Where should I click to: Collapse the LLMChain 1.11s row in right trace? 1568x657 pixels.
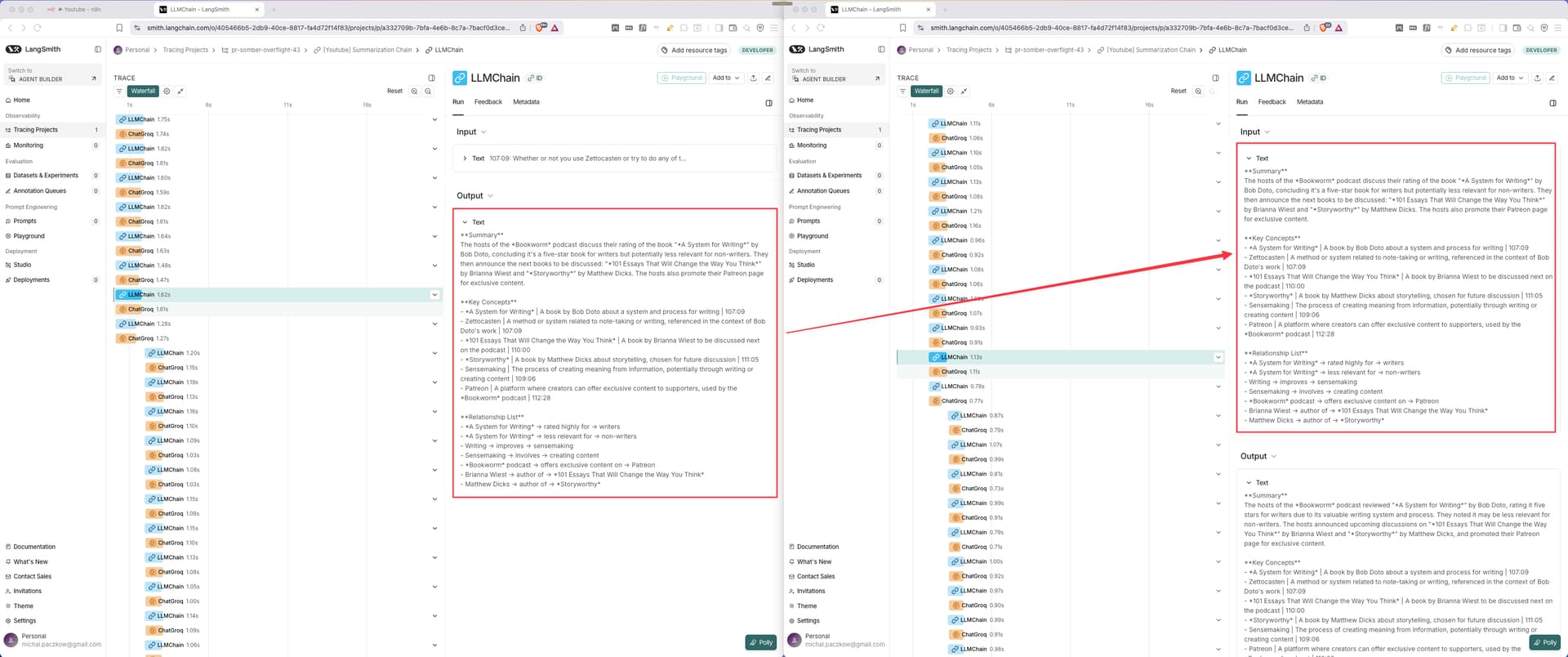(1218, 123)
